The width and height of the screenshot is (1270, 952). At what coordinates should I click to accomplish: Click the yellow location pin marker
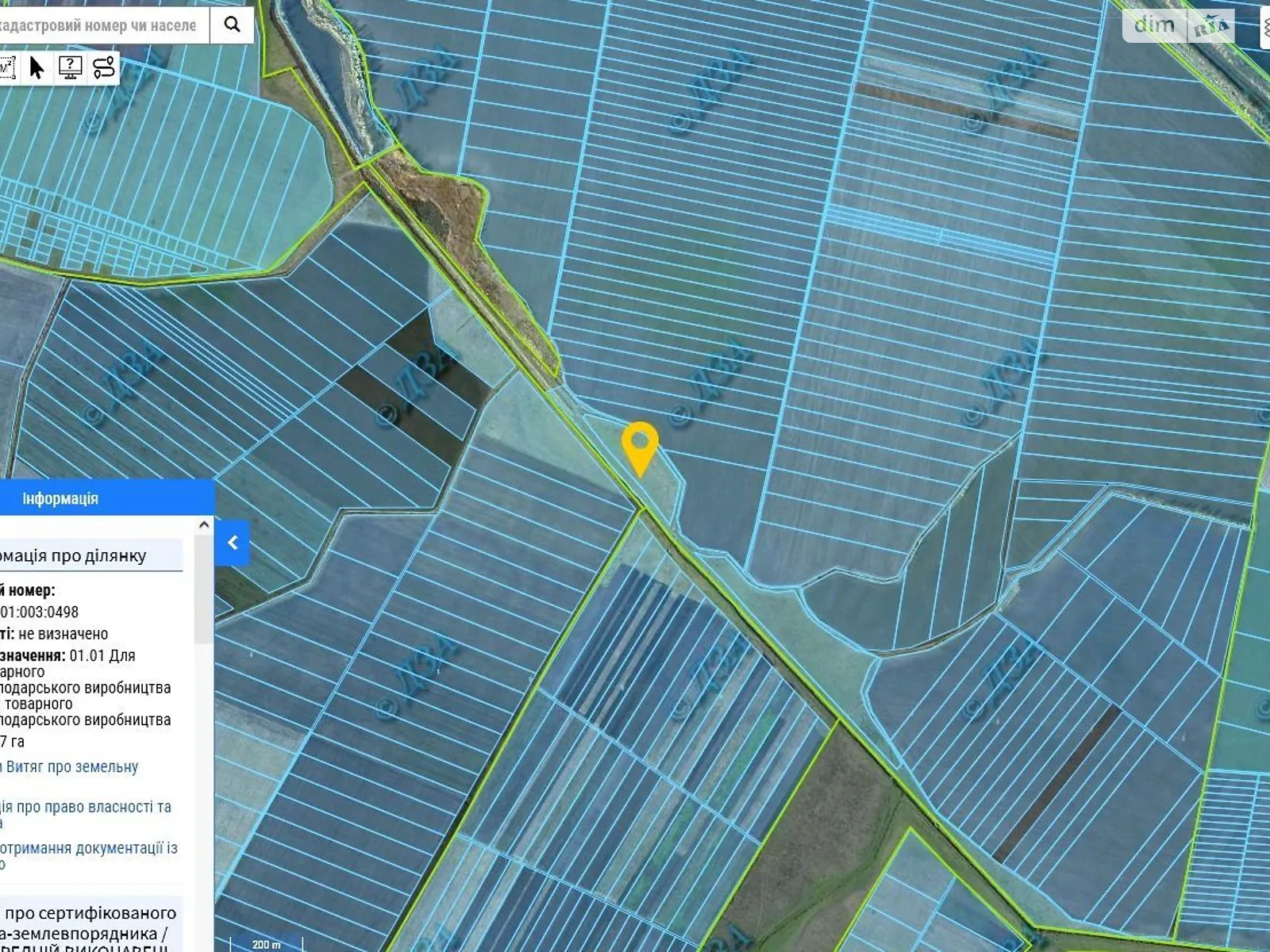click(640, 446)
